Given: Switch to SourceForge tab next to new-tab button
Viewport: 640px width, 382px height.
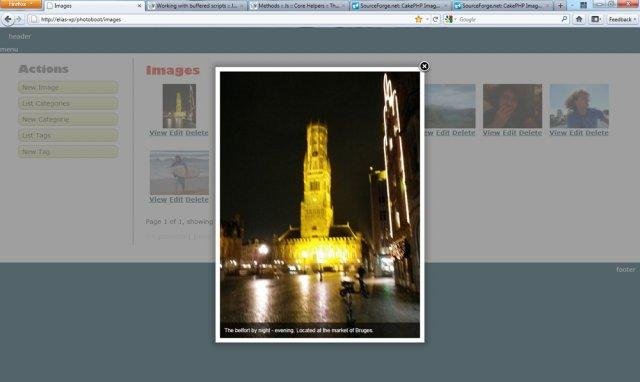Looking at the screenshot, I should 503,6.
